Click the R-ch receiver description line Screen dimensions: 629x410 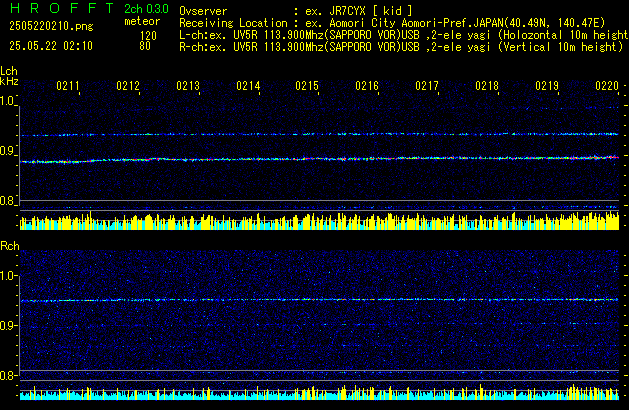click(401, 47)
